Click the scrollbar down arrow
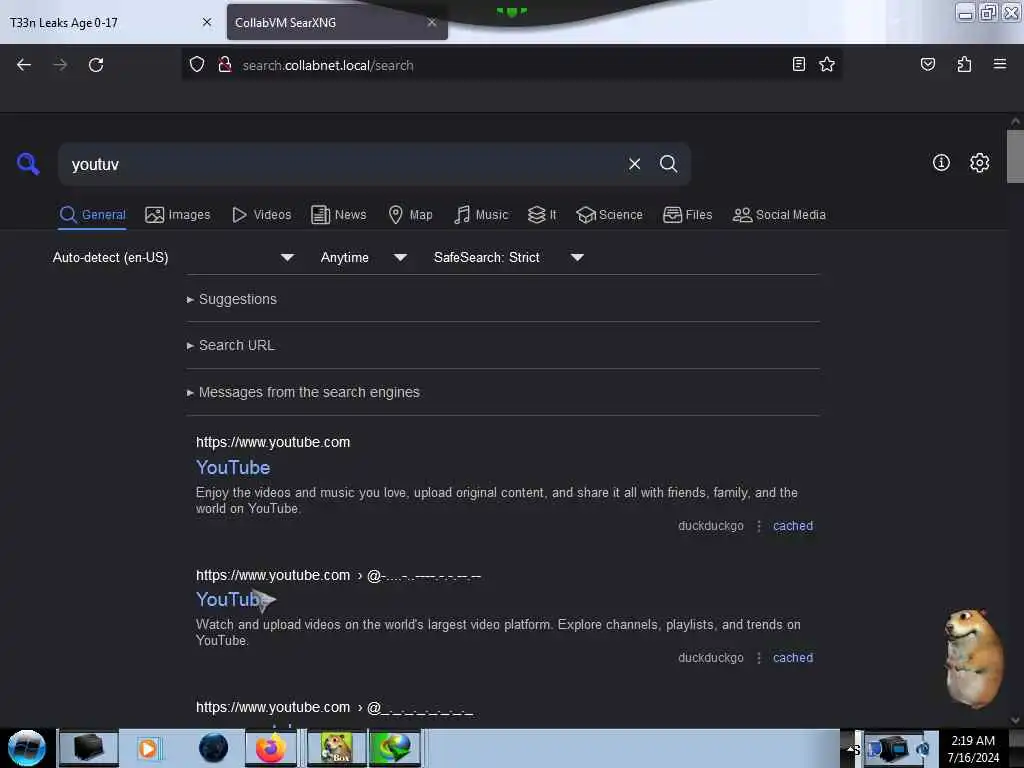Viewport: 1024px width, 768px height. (1015, 720)
